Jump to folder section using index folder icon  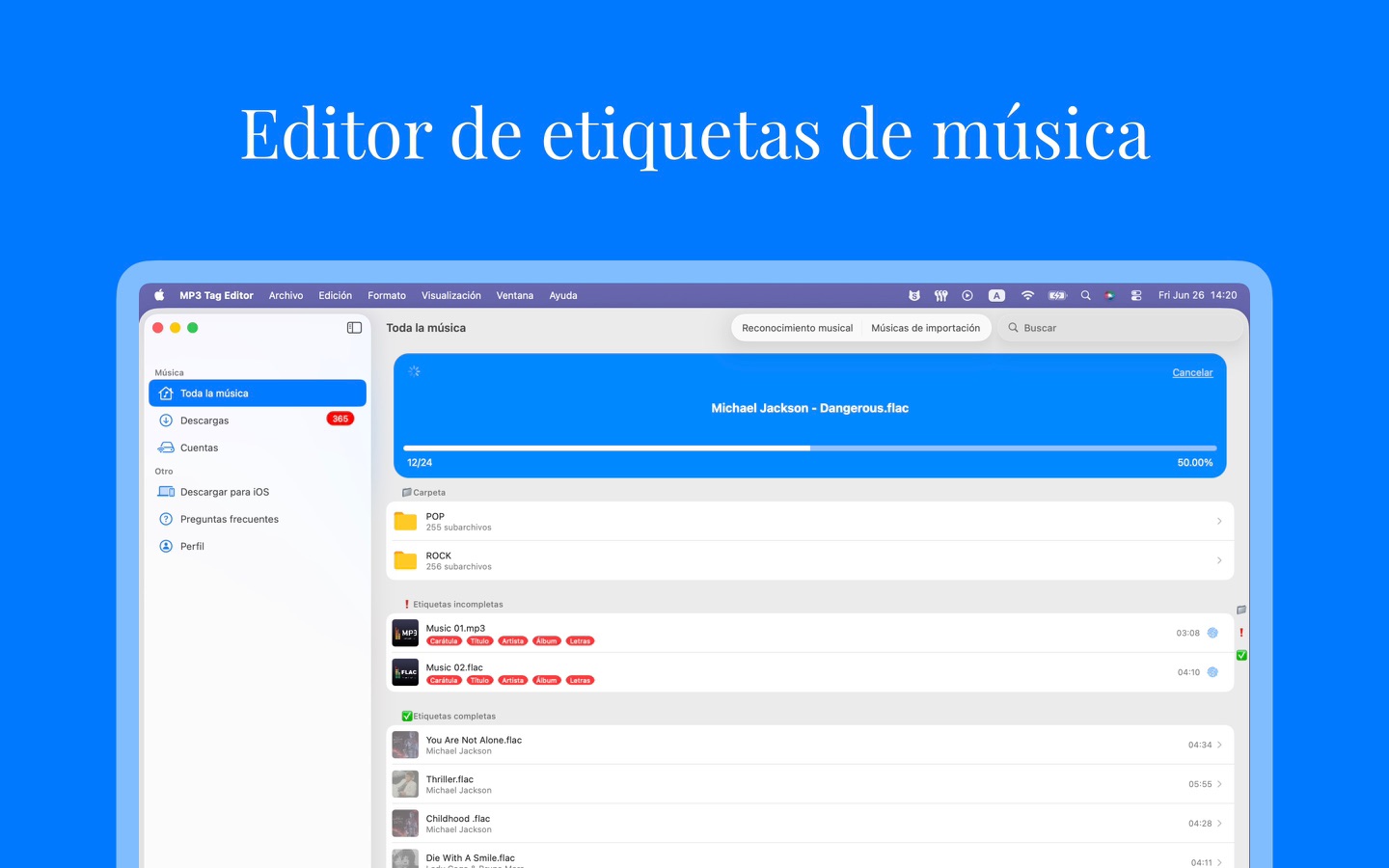coord(1241,610)
